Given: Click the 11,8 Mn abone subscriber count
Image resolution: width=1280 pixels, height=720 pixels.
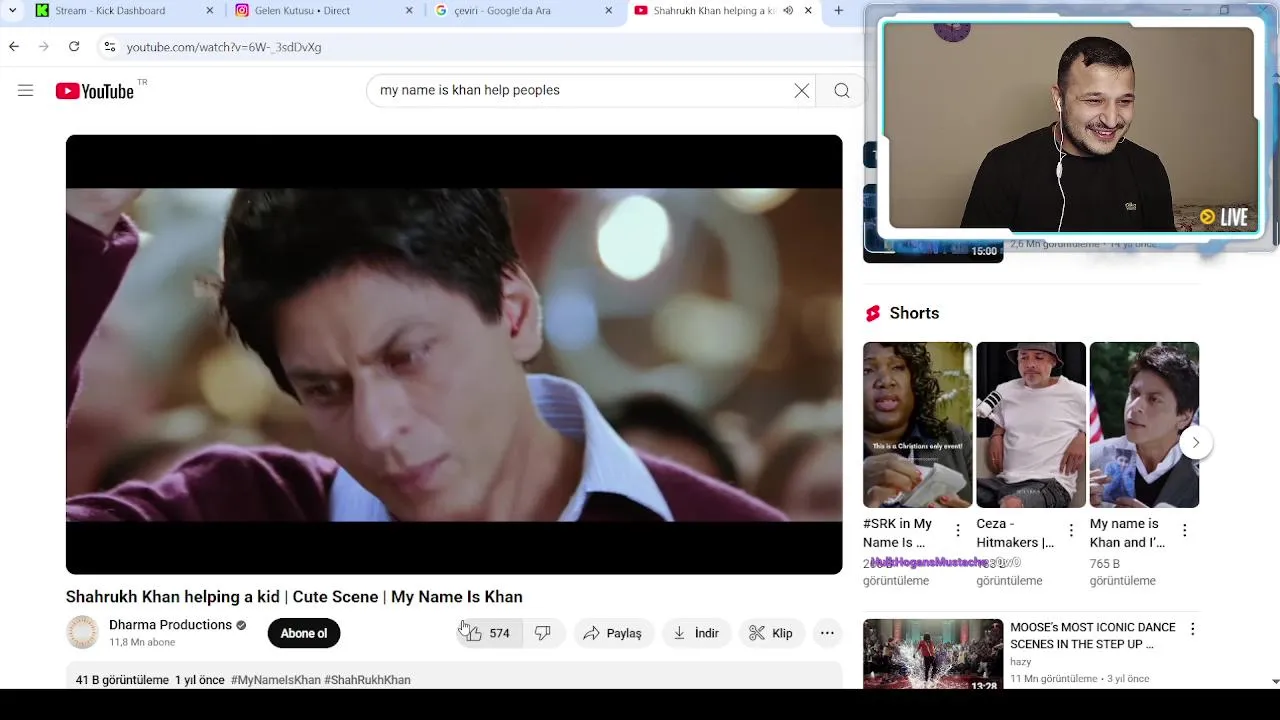Looking at the screenshot, I should (x=142, y=643).
